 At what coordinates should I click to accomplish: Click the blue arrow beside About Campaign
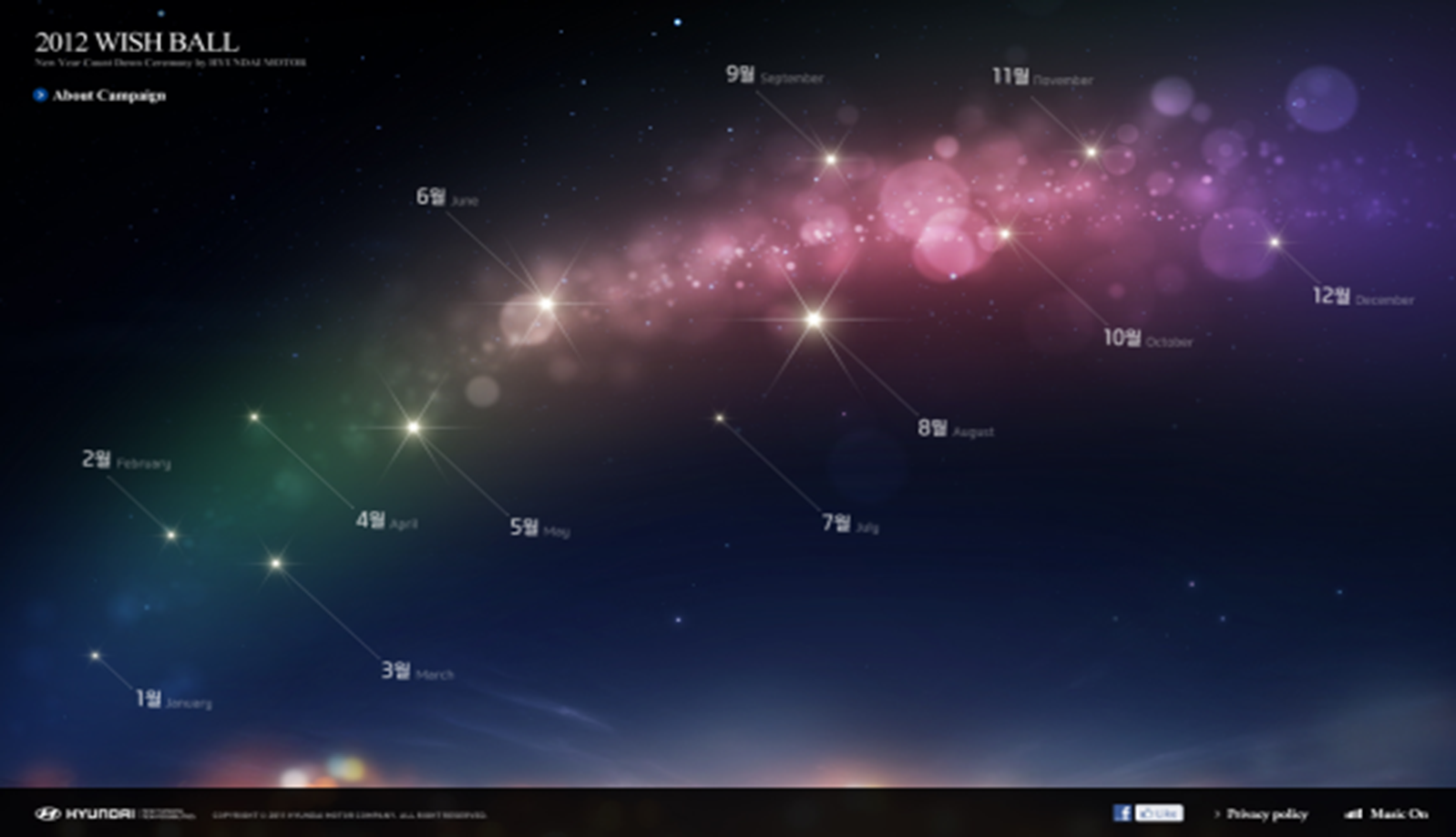[40, 95]
